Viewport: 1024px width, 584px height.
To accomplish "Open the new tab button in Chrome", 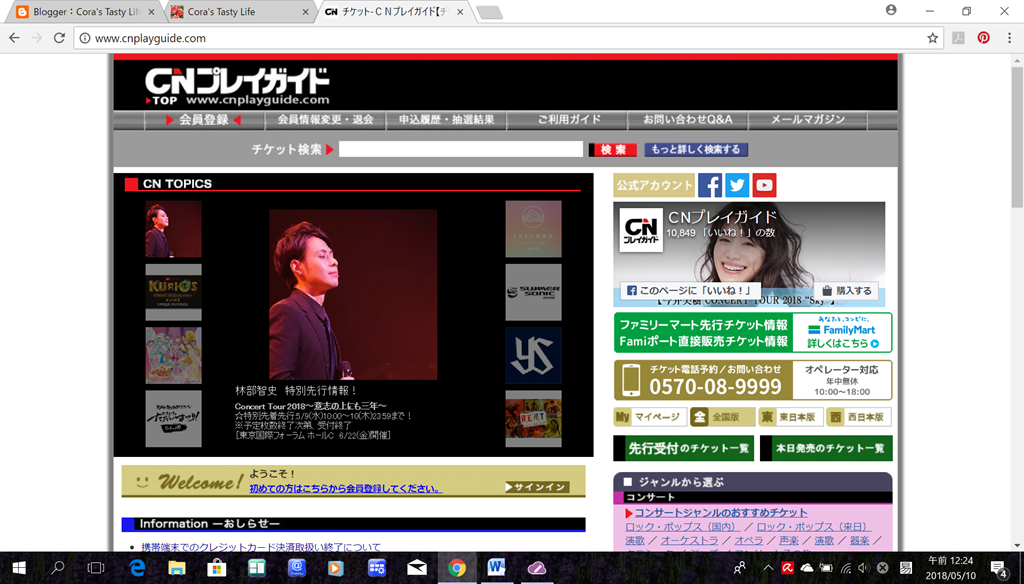I will [489, 12].
